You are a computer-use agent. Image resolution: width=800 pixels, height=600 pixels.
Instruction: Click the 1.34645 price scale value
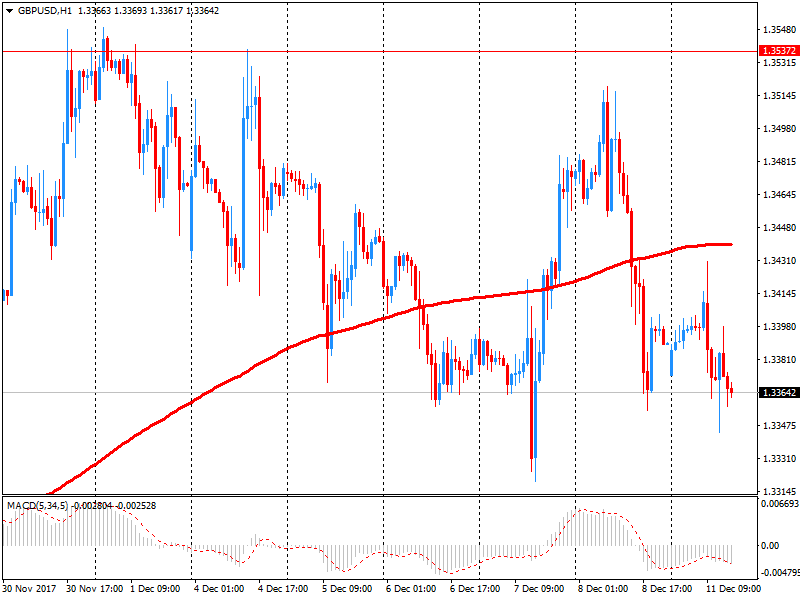780,194
